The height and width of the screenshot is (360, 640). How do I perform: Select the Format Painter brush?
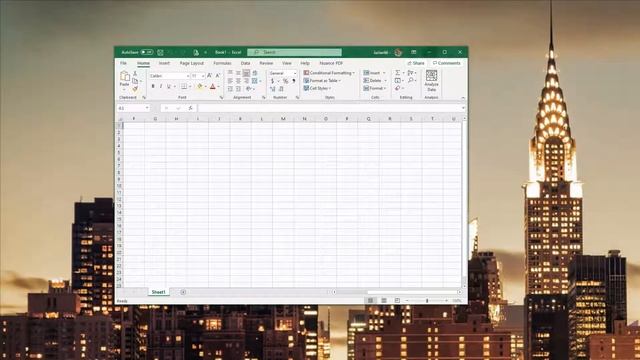(x=135, y=89)
